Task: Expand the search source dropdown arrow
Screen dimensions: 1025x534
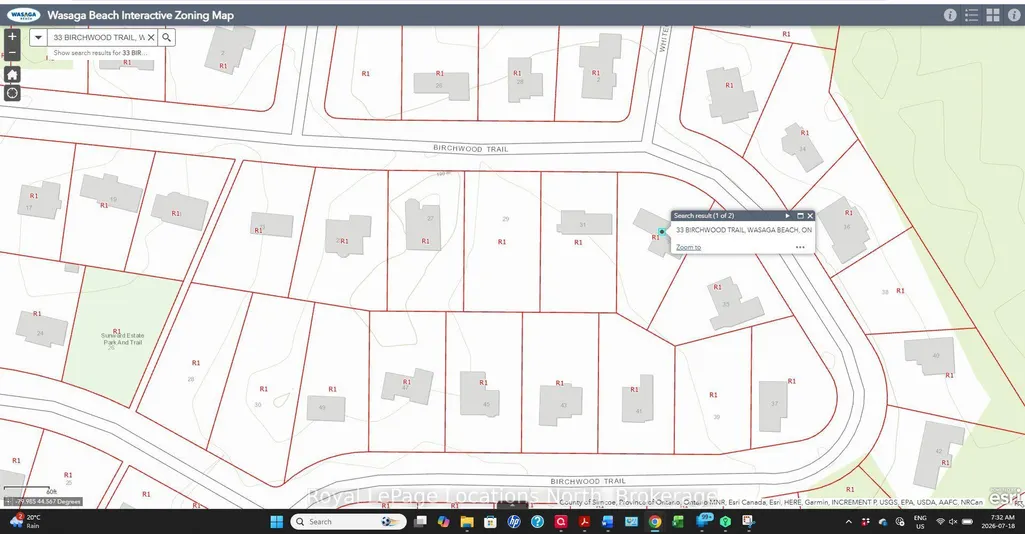Action: (38, 37)
